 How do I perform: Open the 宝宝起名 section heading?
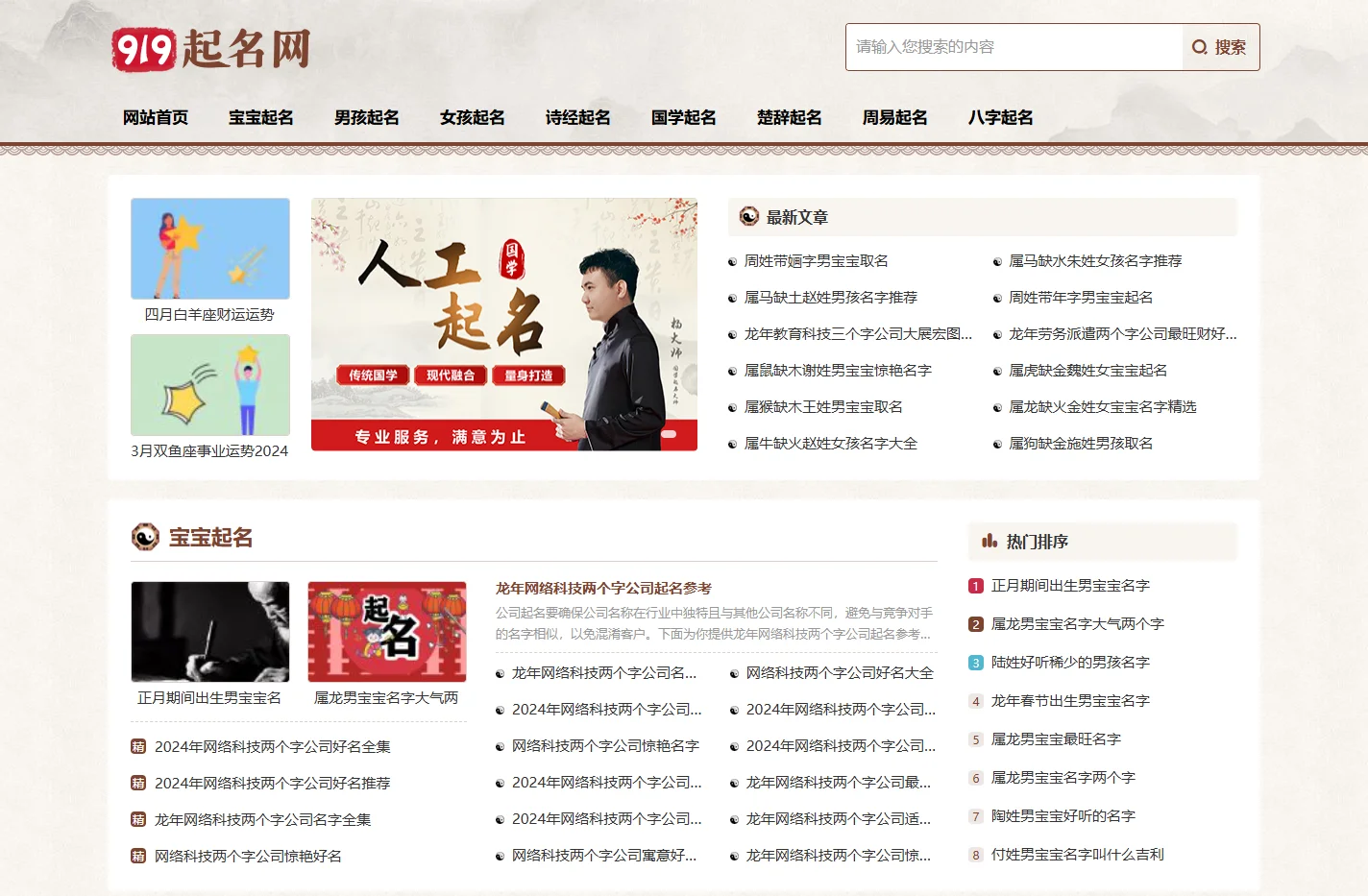pyautogui.click(x=211, y=538)
